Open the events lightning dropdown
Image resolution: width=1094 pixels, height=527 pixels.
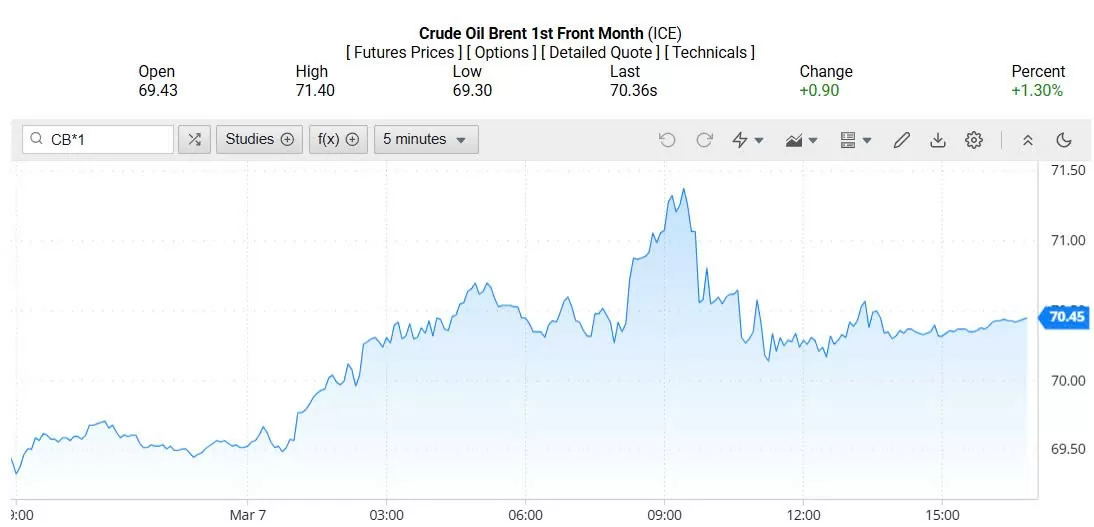[x=748, y=140]
